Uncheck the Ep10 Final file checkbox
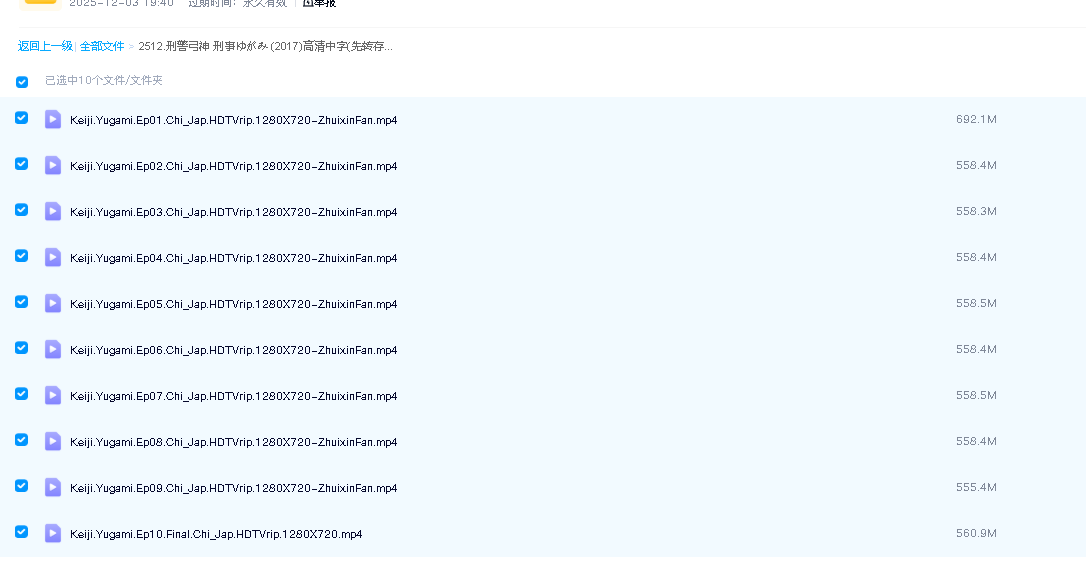The width and height of the screenshot is (1086, 578). point(21,532)
